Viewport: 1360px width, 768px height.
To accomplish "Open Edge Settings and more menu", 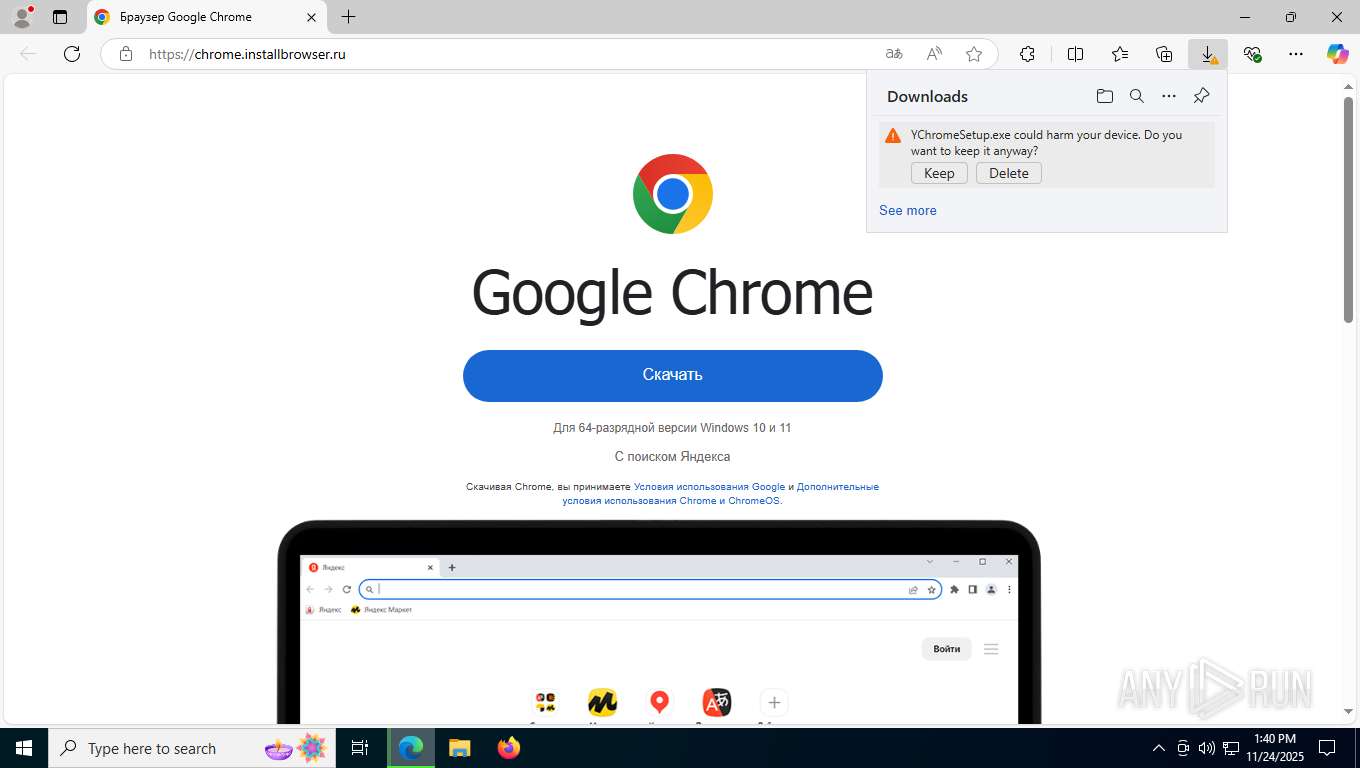I will pos(1296,54).
